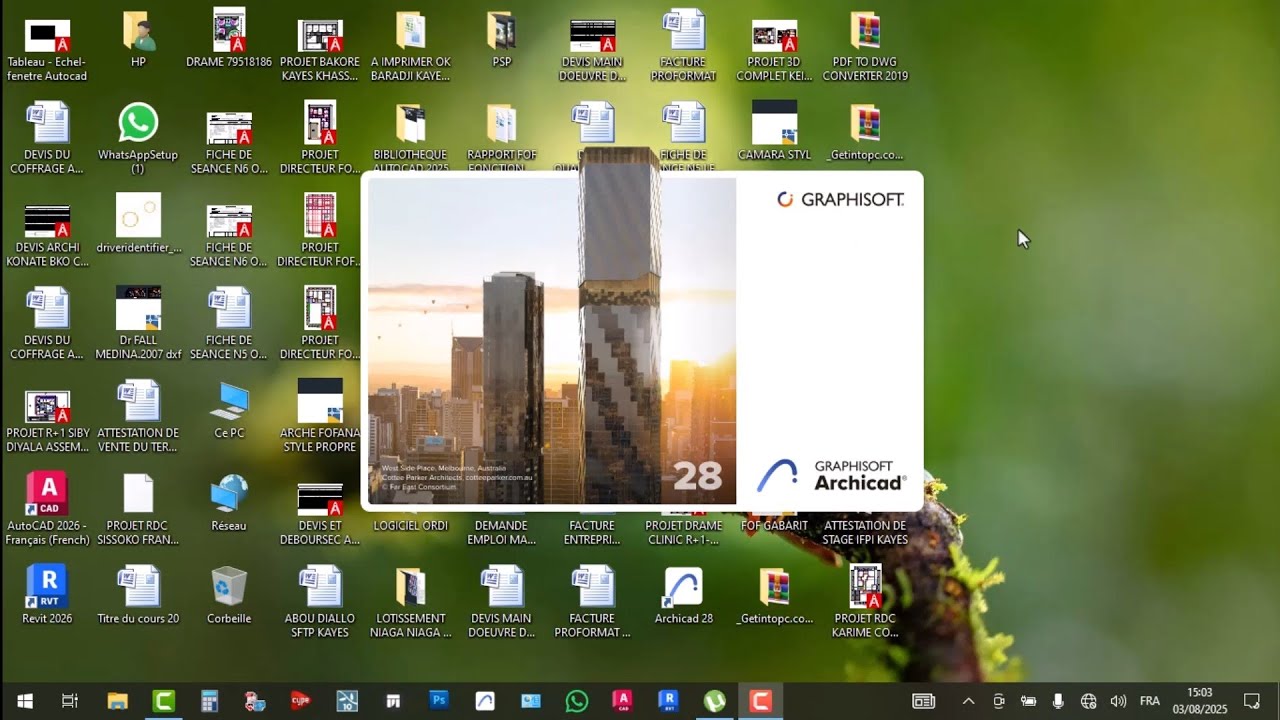Select the driveridentifier_ desktop icon
Viewport: 1280px width, 720px height.
tap(138, 225)
